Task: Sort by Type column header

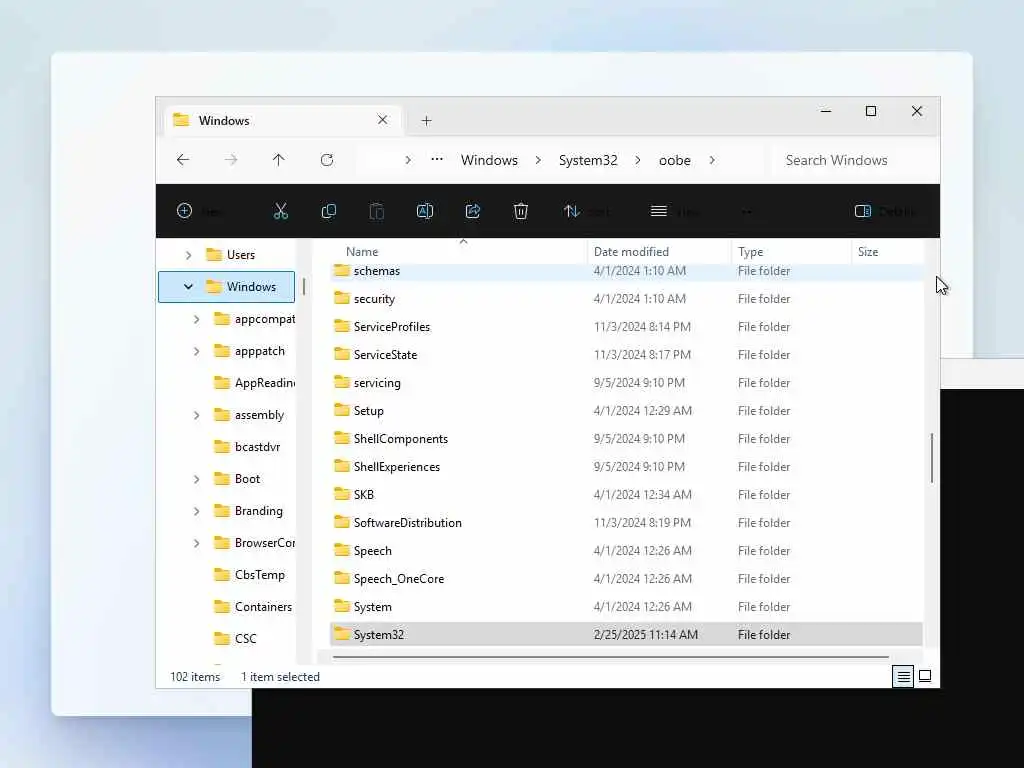Action: (750, 252)
